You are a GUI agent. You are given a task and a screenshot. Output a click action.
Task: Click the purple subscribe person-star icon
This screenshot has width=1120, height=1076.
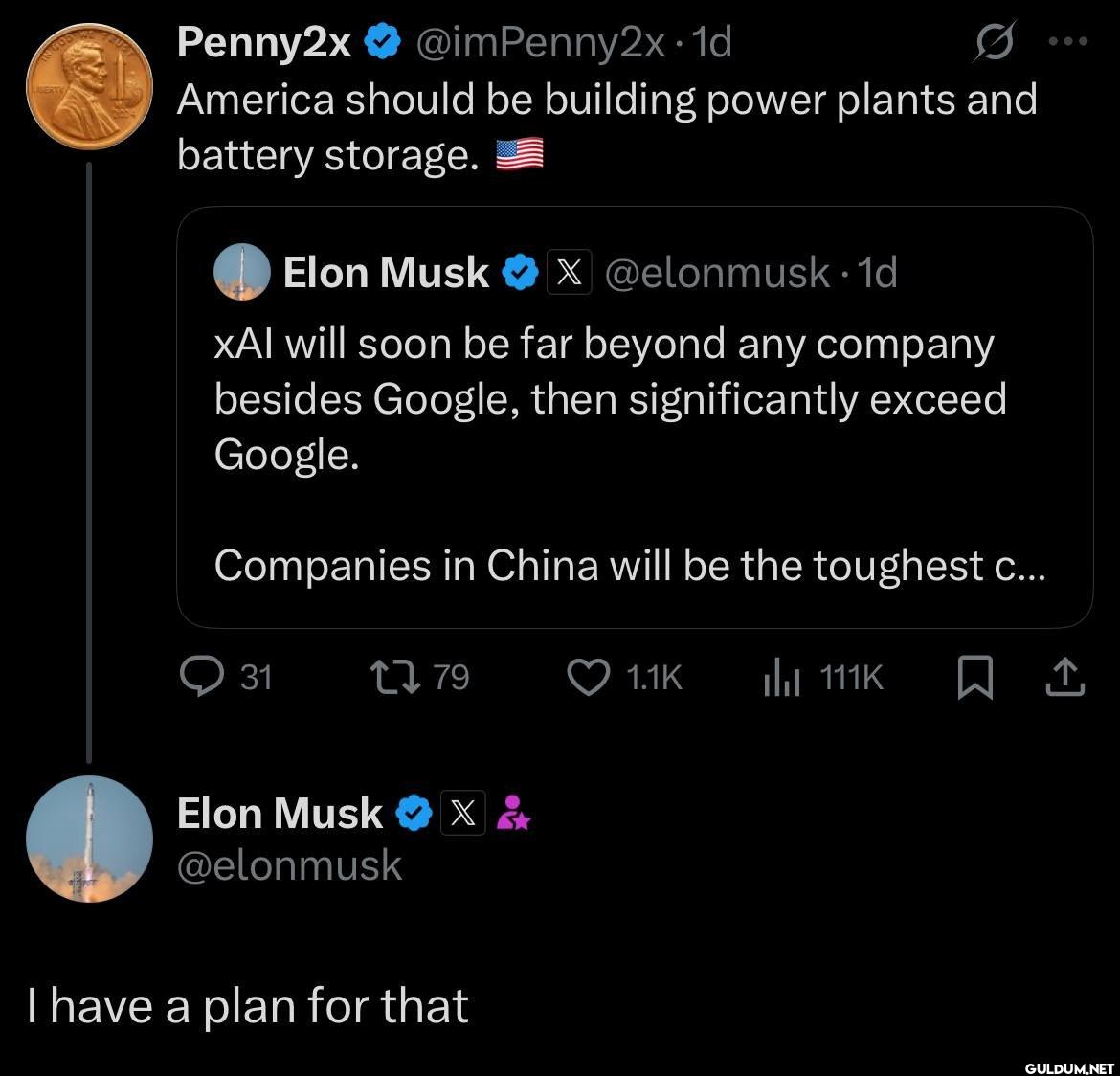(x=515, y=814)
